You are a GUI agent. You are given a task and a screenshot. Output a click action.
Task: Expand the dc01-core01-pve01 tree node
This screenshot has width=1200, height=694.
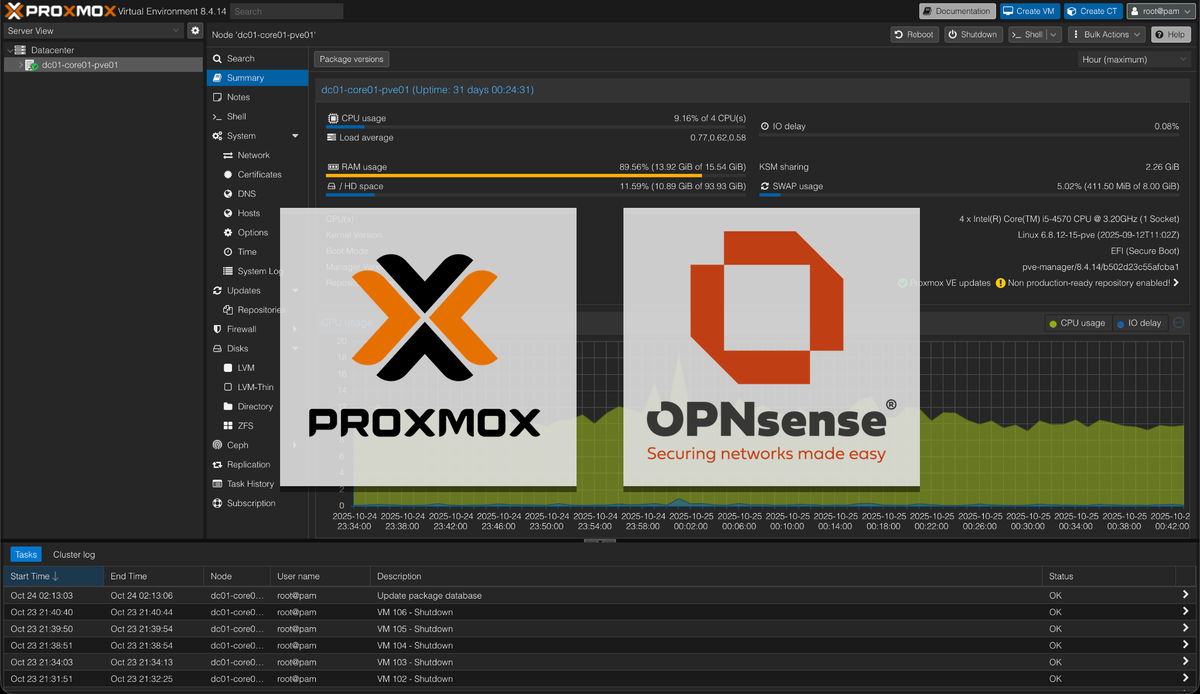21,64
